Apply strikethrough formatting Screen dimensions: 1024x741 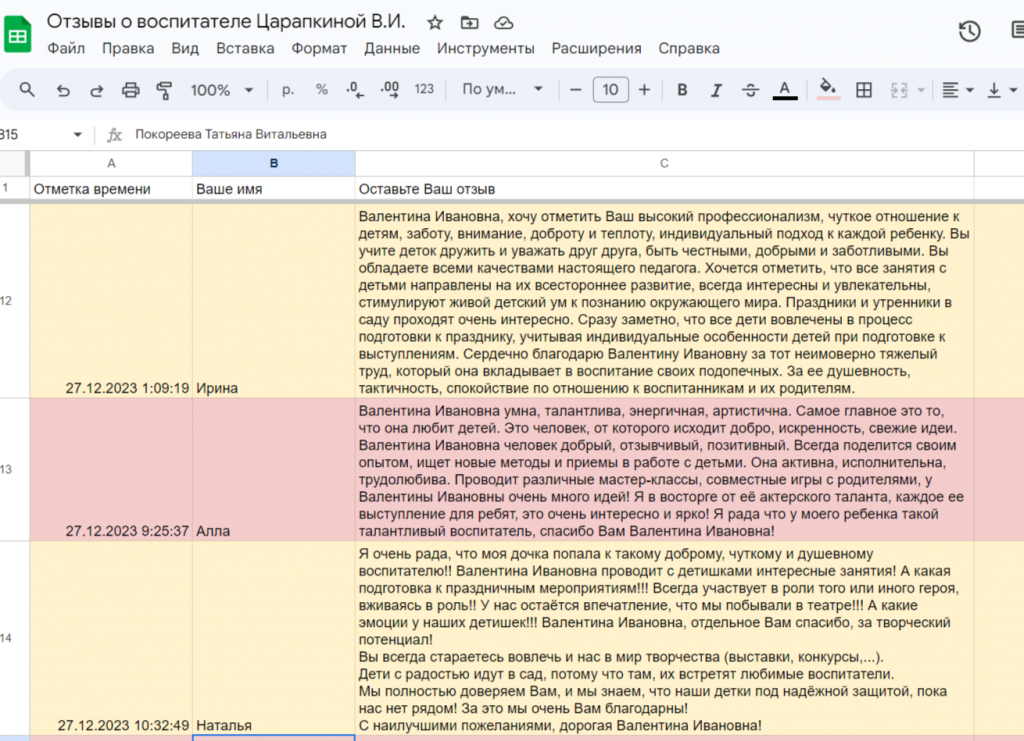pos(750,89)
